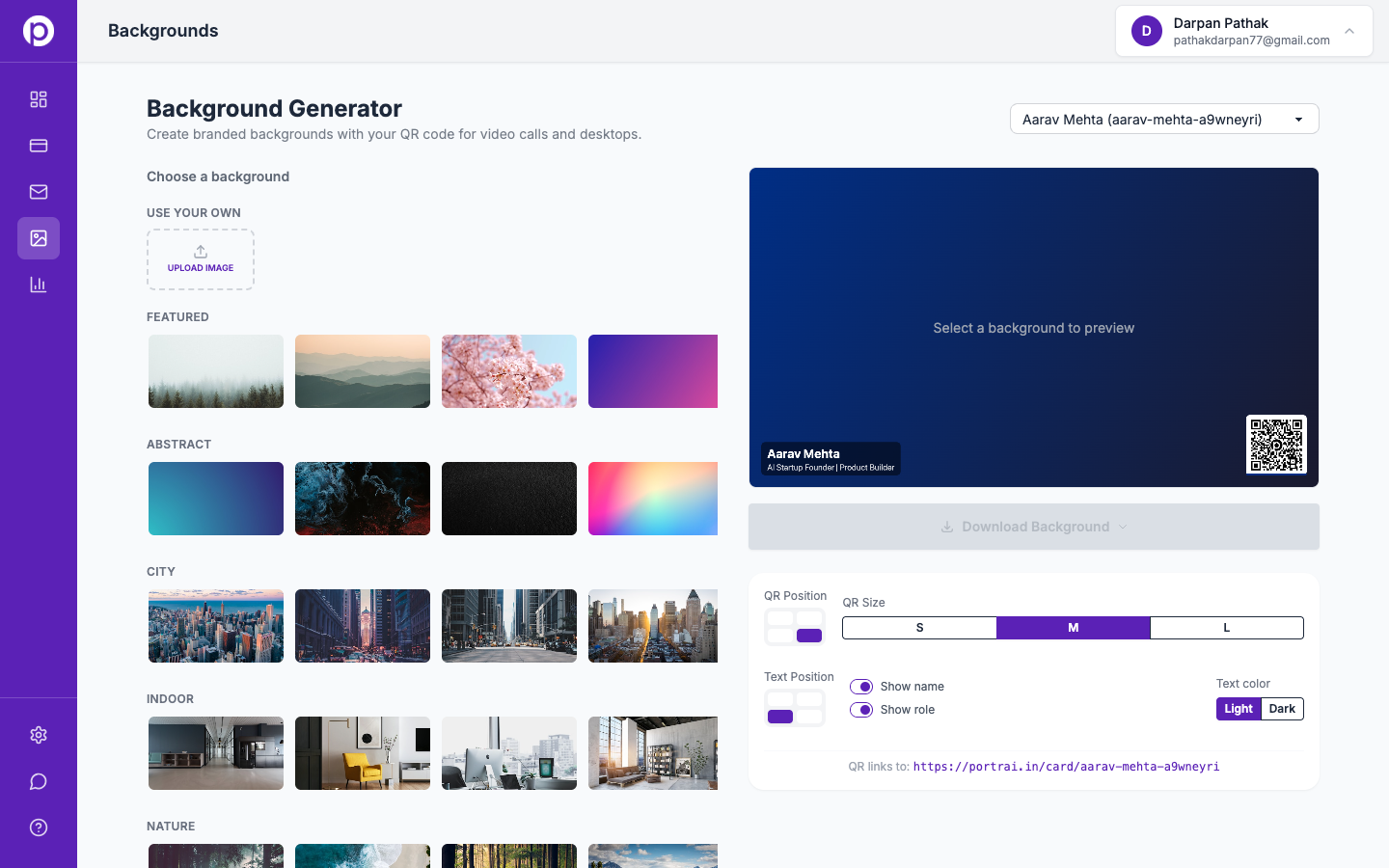
Task: Set QR position to top-right cell
Action: 809,618
